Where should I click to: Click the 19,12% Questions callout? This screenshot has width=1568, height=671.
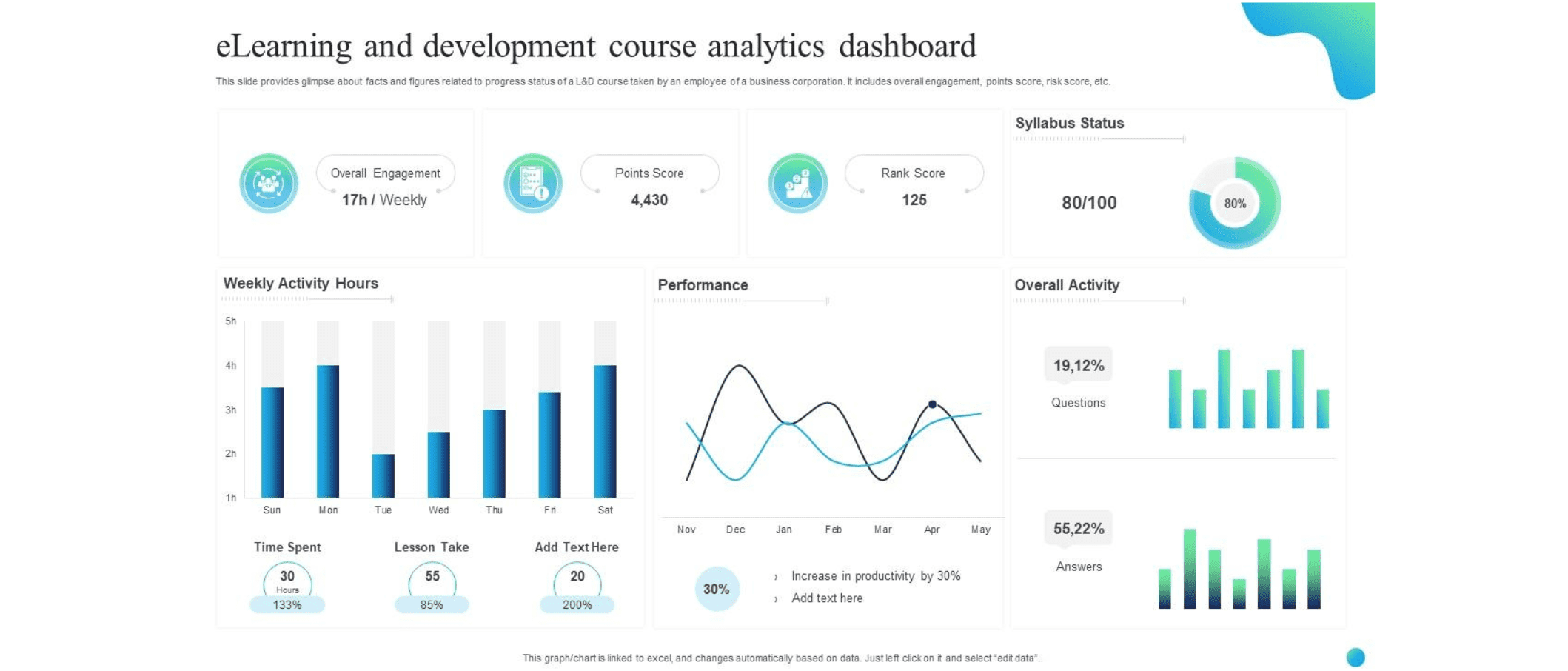point(1079,365)
